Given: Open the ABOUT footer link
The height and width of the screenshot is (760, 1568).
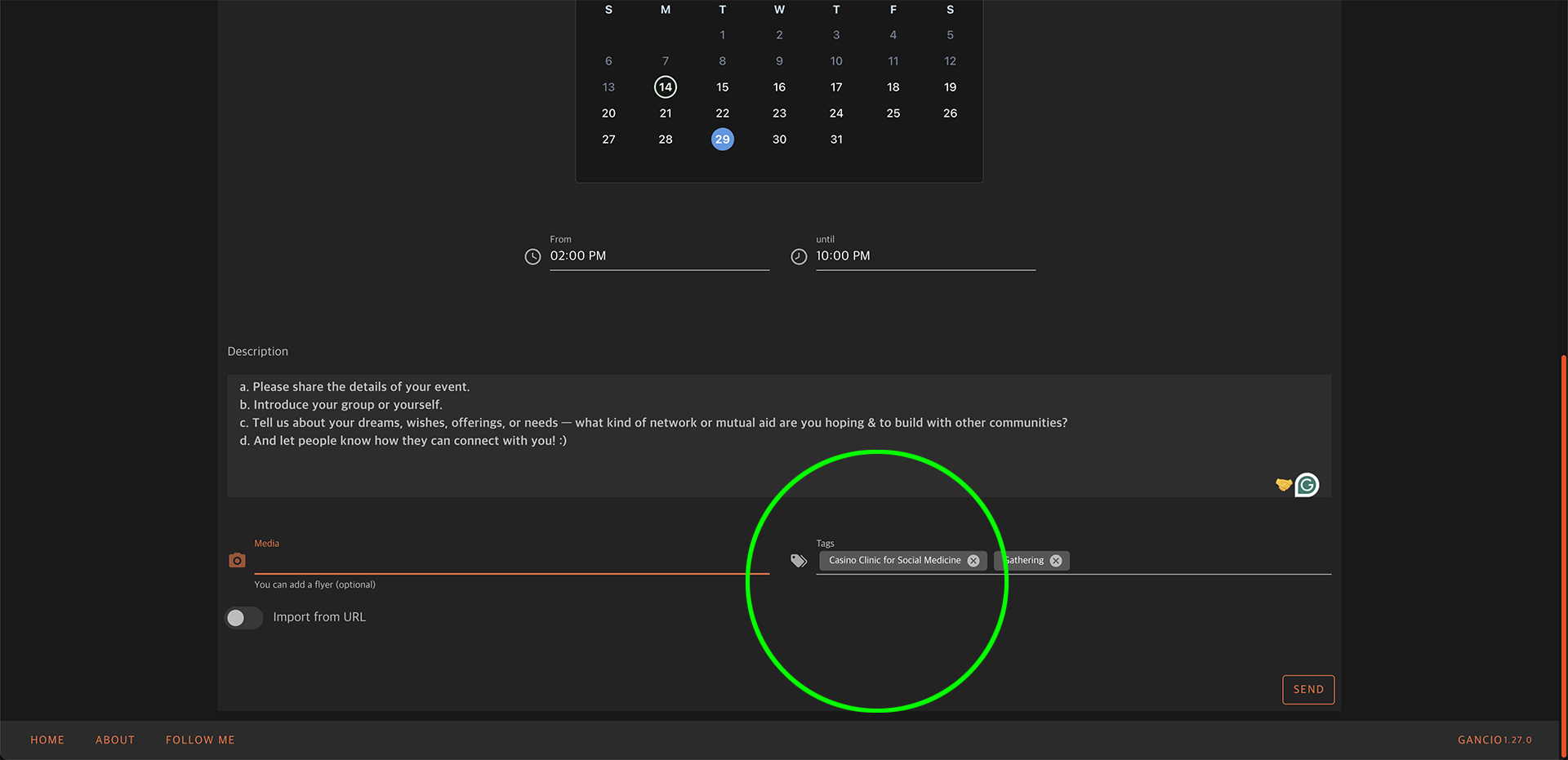Looking at the screenshot, I should [x=115, y=740].
